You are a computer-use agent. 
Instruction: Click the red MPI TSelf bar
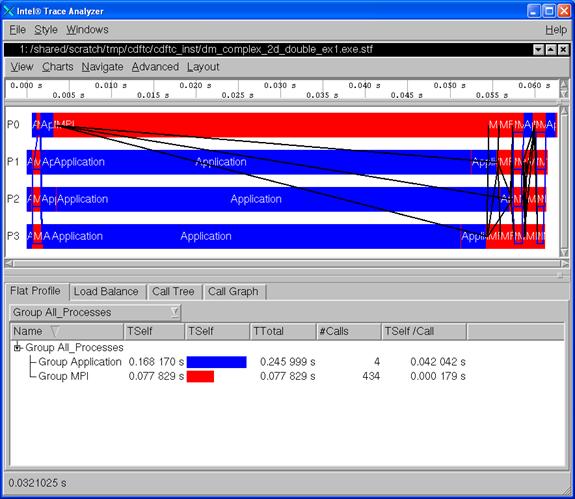click(x=200, y=377)
